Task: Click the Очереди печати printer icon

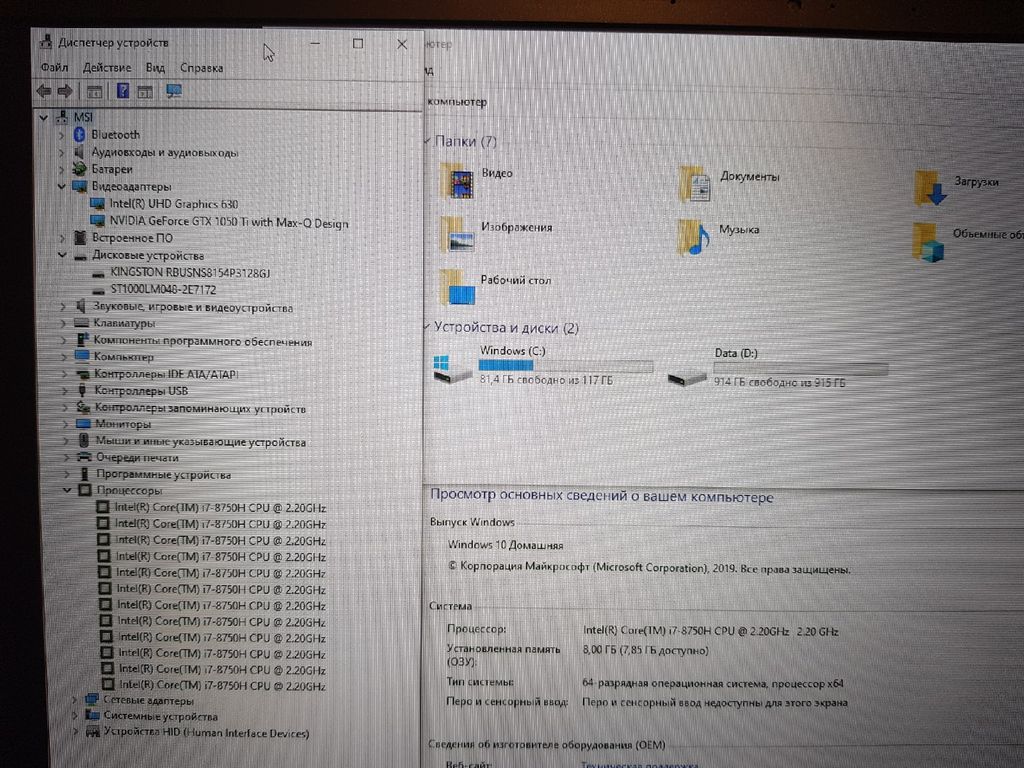Action: pyautogui.click(x=84, y=457)
